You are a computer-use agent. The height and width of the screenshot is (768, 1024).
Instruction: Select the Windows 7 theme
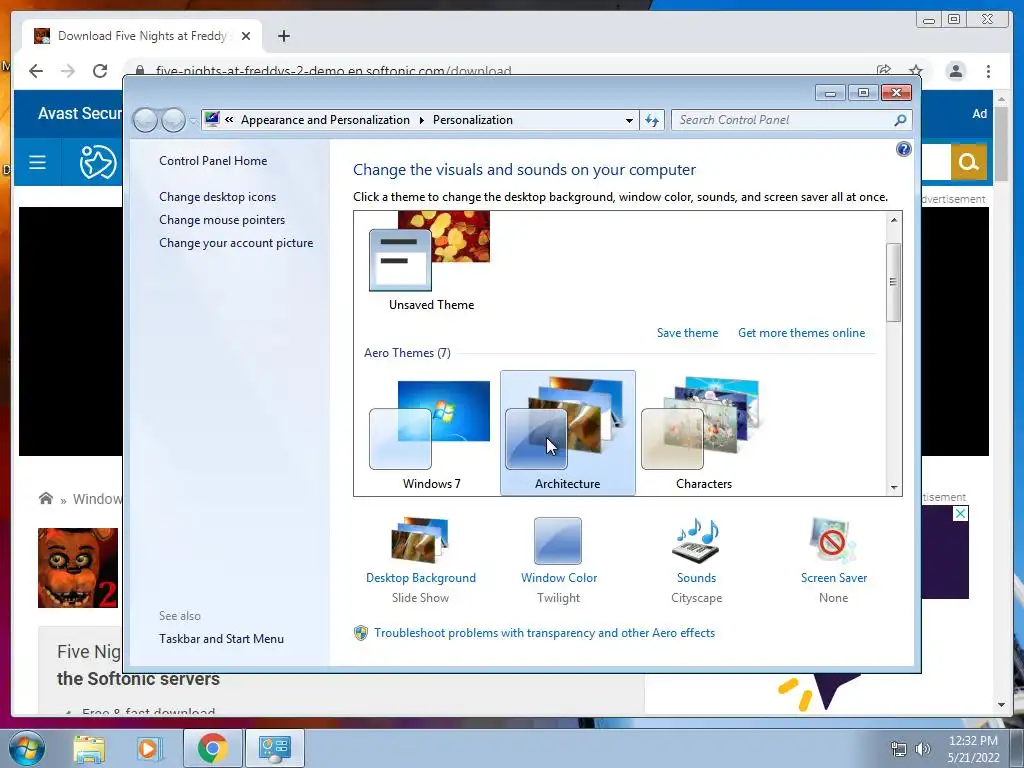click(431, 432)
